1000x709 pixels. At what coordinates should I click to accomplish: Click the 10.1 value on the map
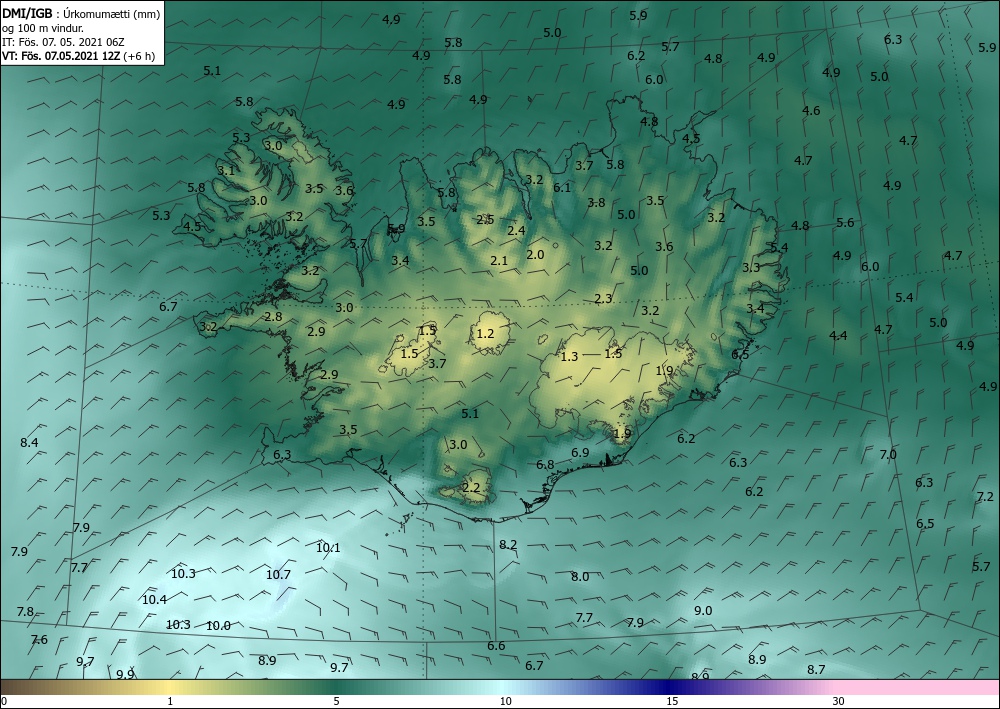[328, 547]
